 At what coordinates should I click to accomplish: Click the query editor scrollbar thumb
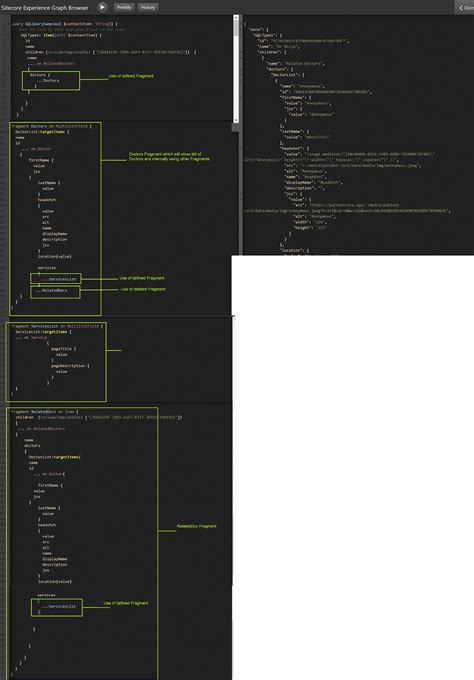[x=236, y=28]
